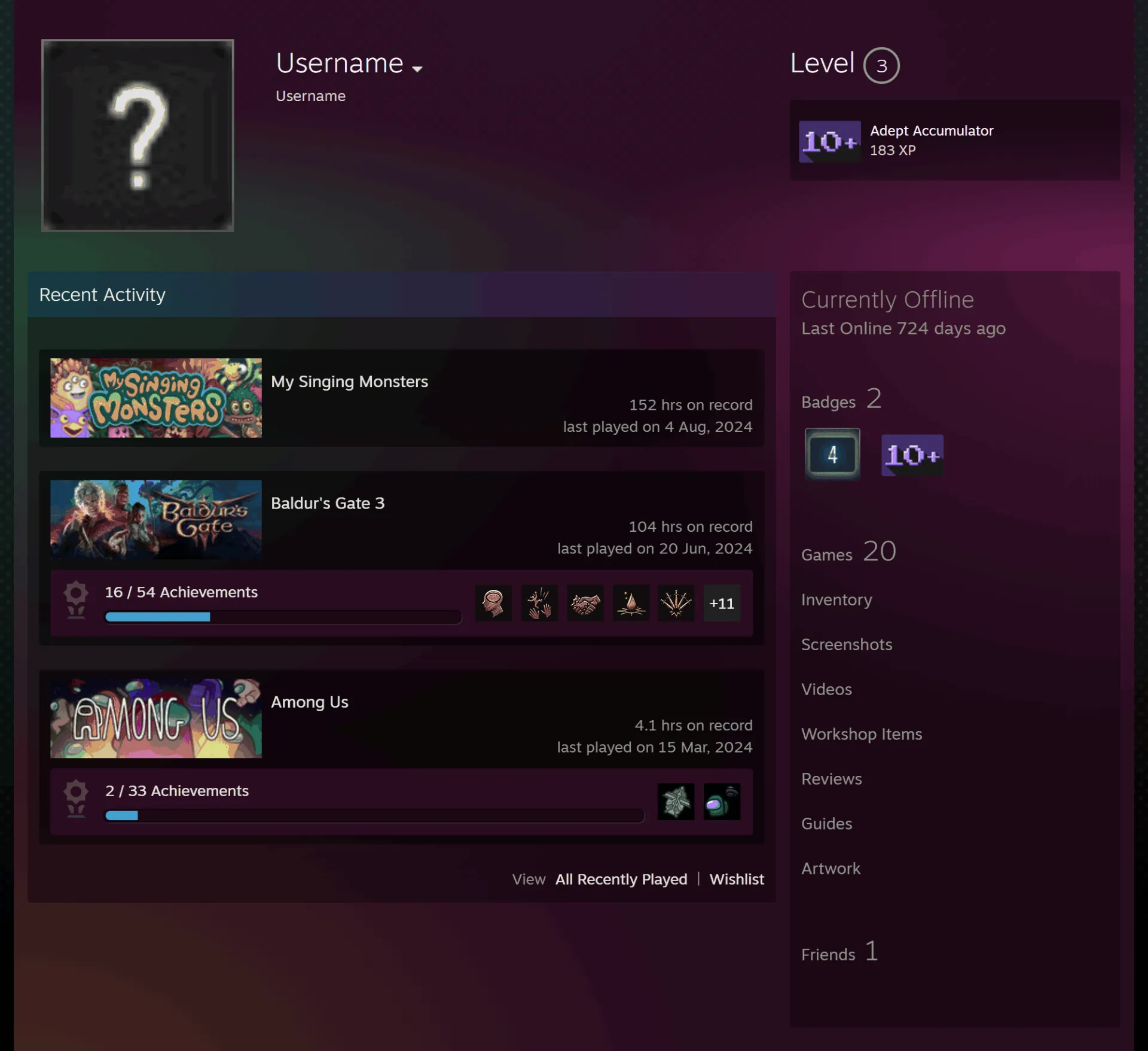View the burst rays achievement icon

pyautogui.click(x=676, y=603)
